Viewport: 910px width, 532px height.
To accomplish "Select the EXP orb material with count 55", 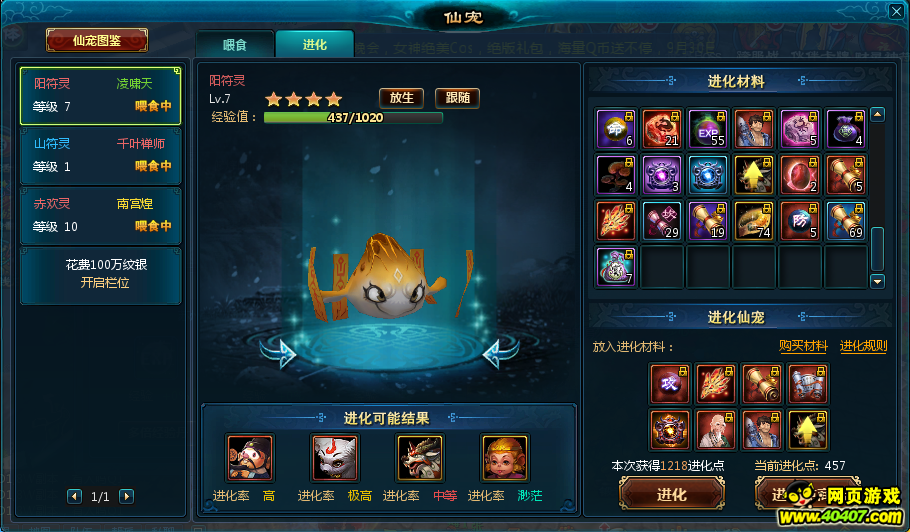I will pyautogui.click(x=707, y=129).
